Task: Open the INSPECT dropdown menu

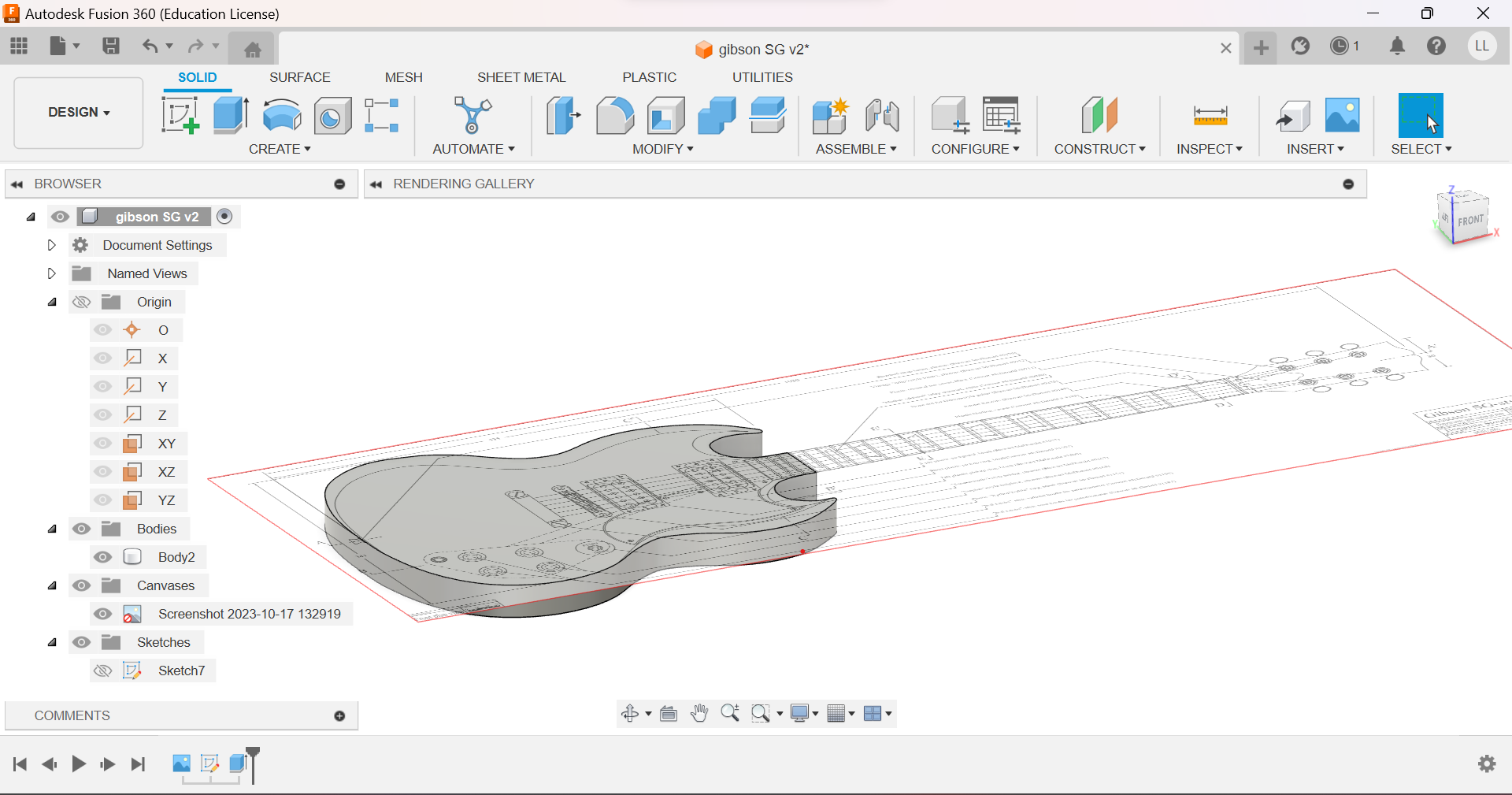Action: pos(1210,149)
